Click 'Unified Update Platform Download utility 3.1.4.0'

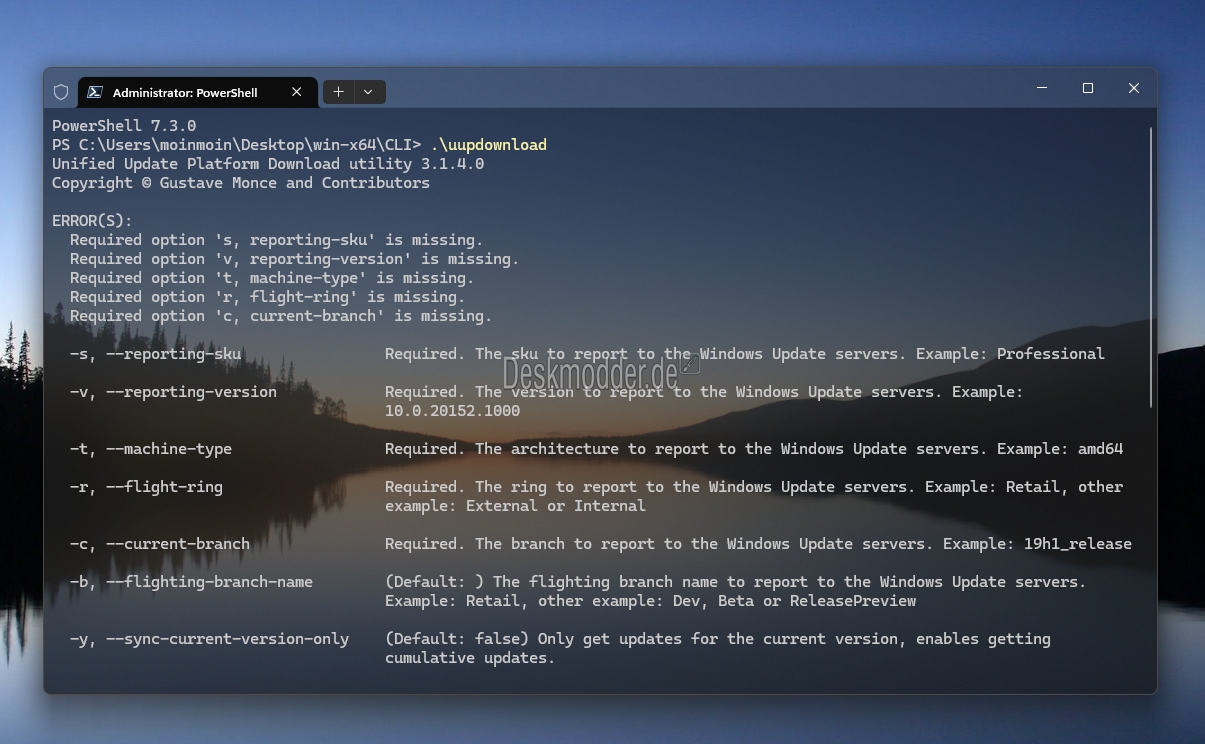pyautogui.click(x=268, y=164)
